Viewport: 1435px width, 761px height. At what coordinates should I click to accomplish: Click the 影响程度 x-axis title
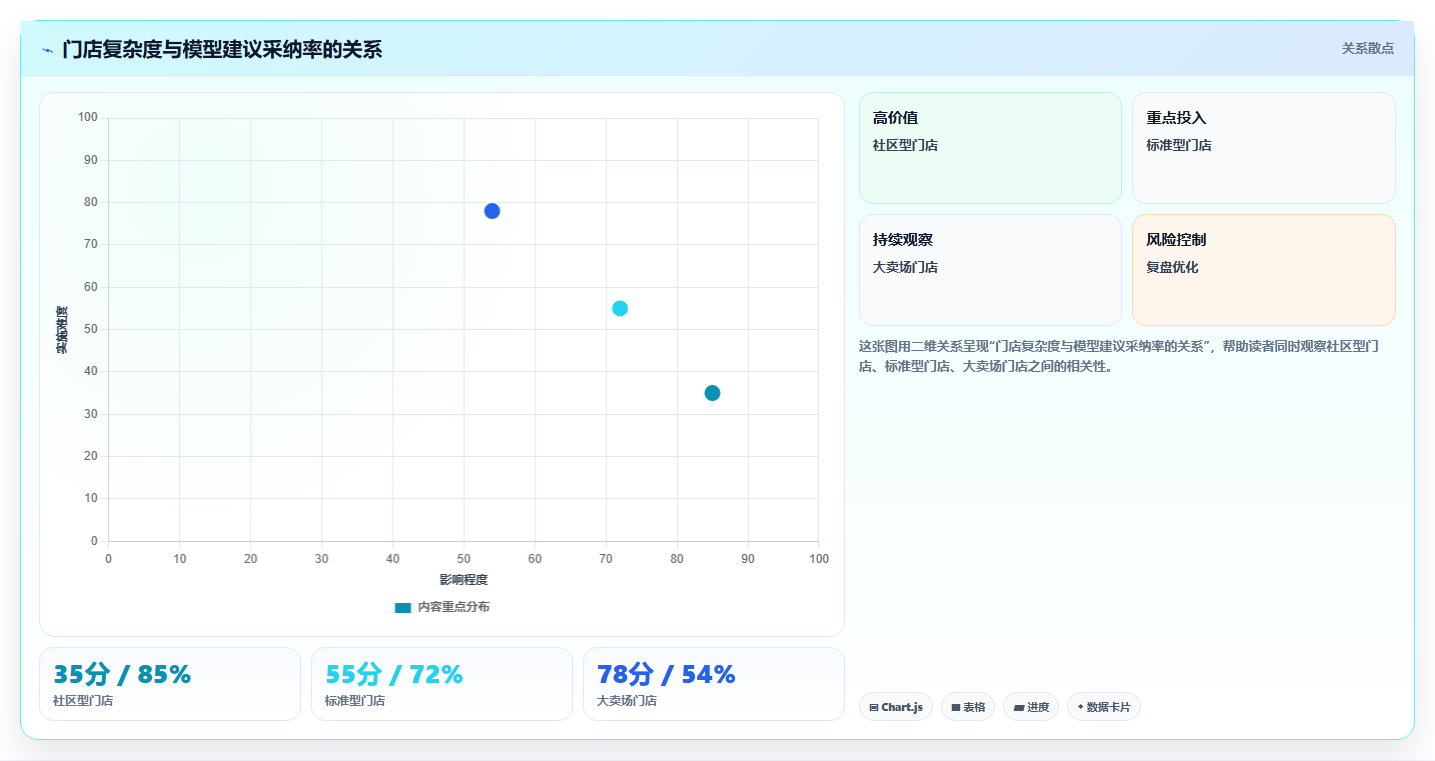pyautogui.click(x=464, y=580)
